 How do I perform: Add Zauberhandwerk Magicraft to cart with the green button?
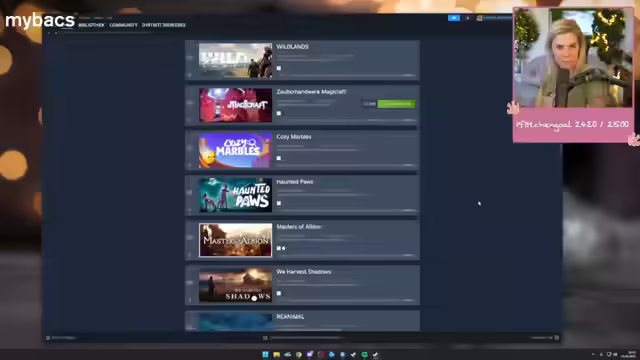click(397, 104)
